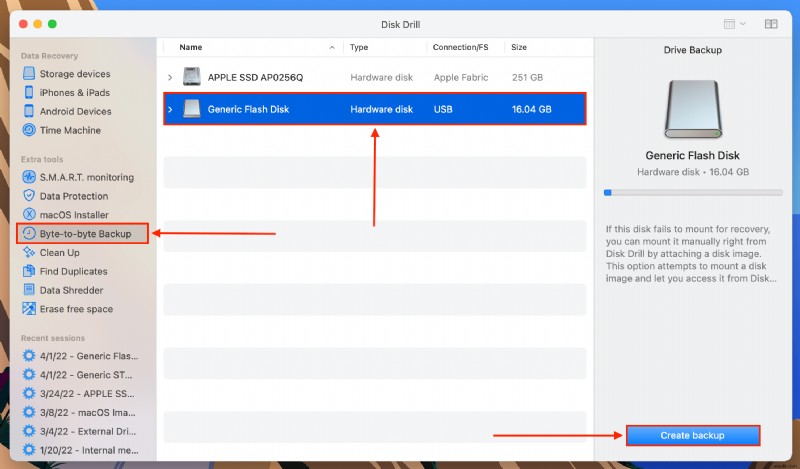Open iPhones & iPads in sidebar
Viewport: 800px width, 469px height.
[x=75, y=93]
